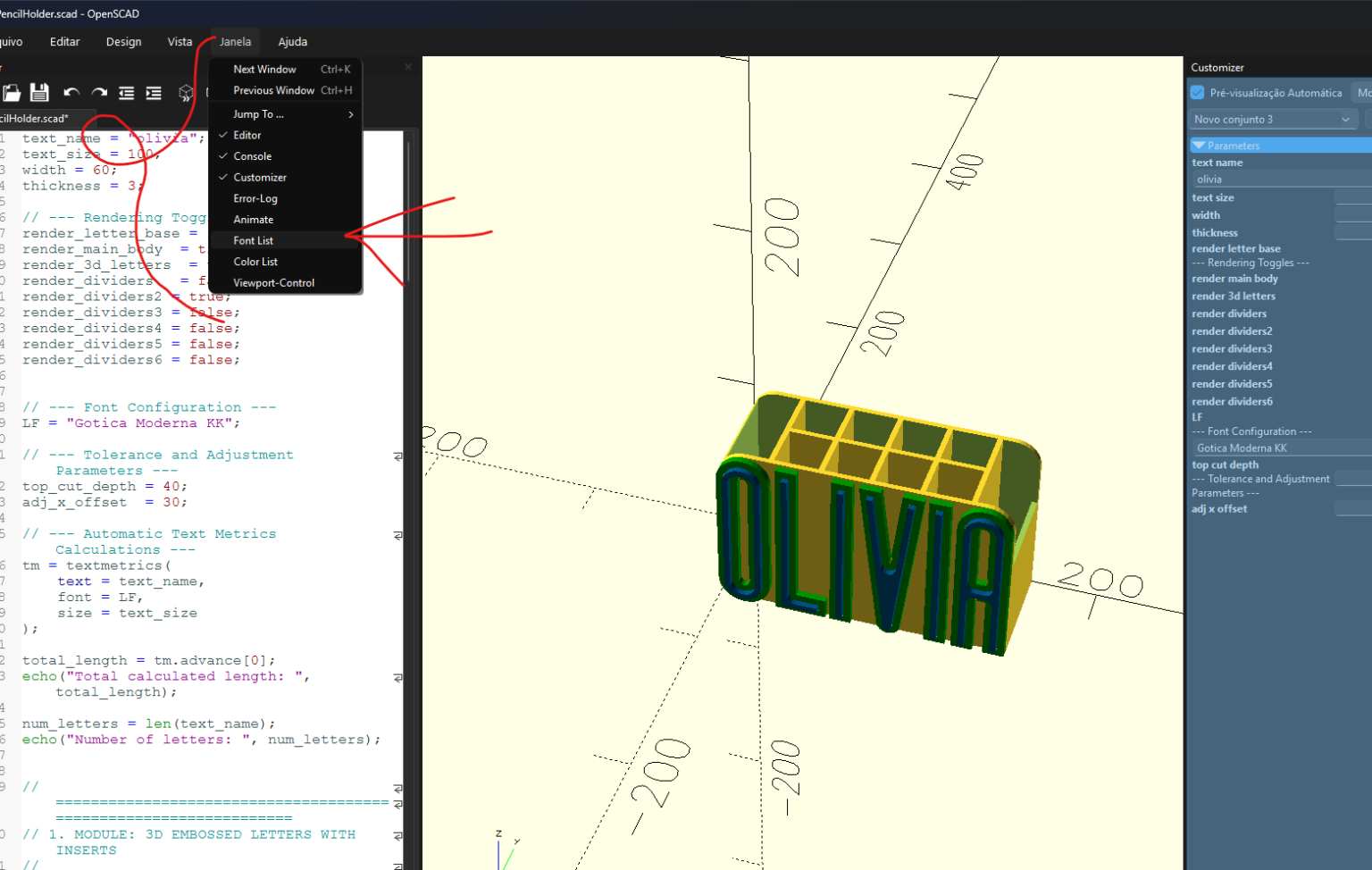Open the Gotica Moderna KK font dropdown
1372x870 pixels.
(x=1283, y=448)
